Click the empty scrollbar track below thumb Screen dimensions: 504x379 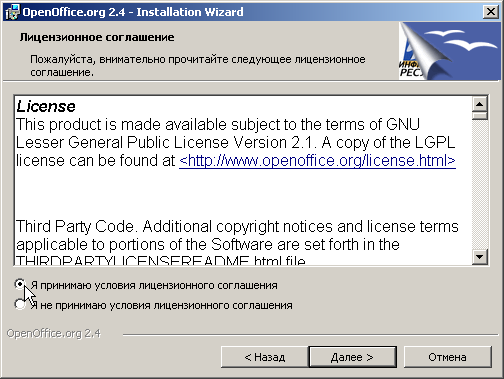click(x=480, y=184)
